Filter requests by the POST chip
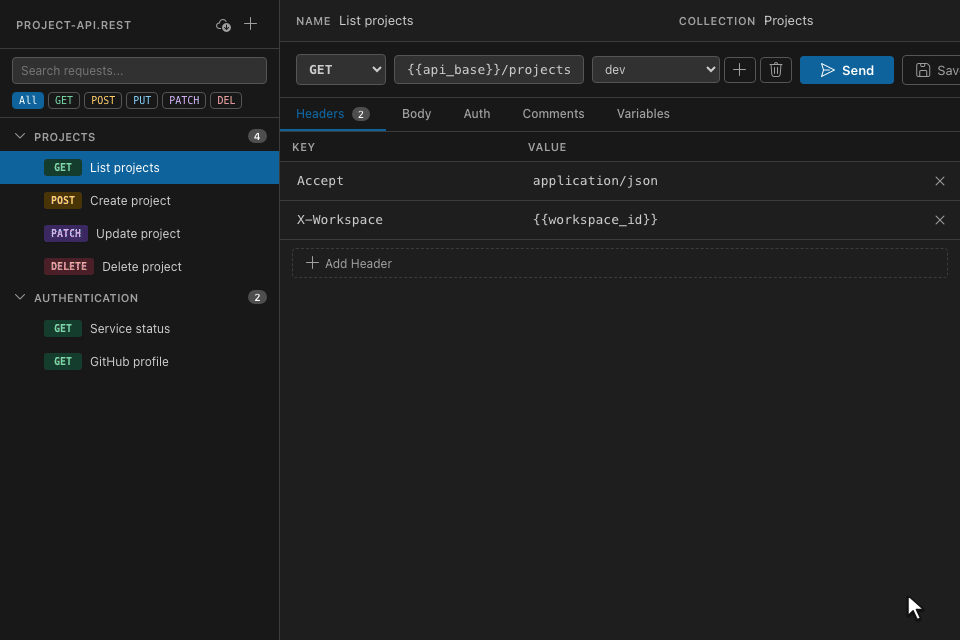960x640 pixels. coord(103,100)
